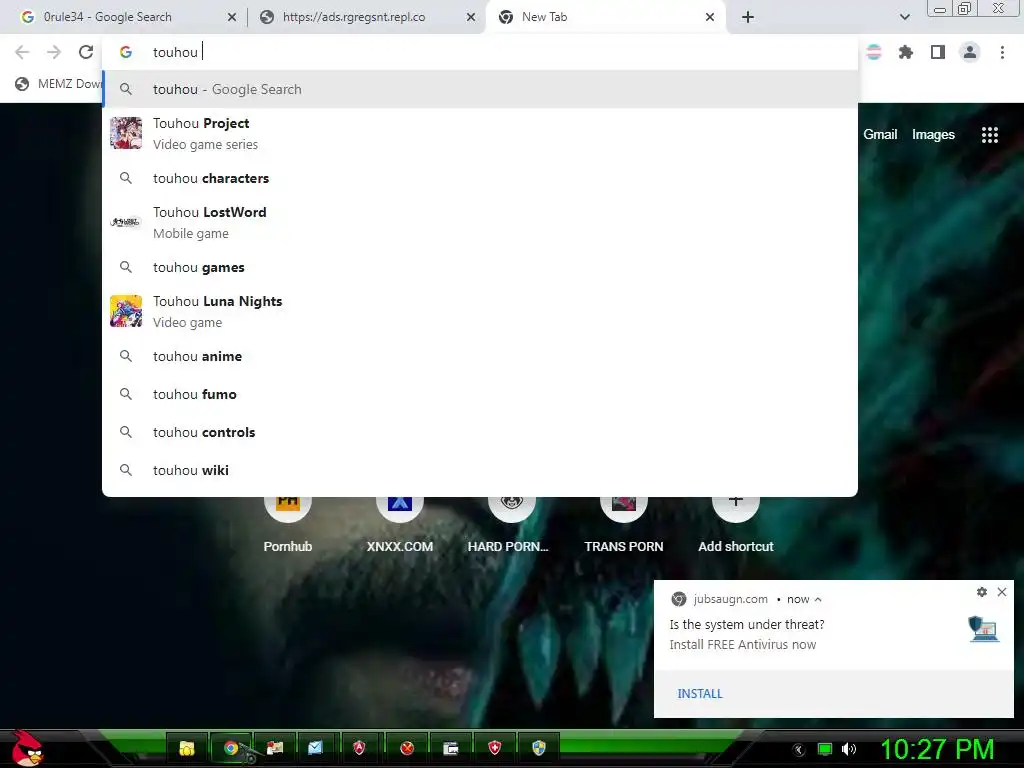Screen dimensions: 1024x768
Task: Show hidden tray icons with the arrow
Action: click(x=799, y=750)
